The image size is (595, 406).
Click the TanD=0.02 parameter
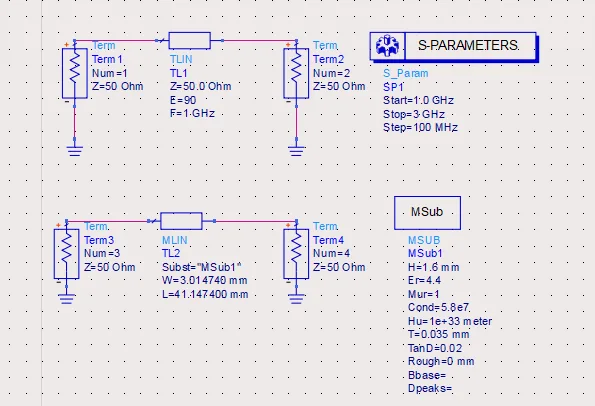click(435, 348)
